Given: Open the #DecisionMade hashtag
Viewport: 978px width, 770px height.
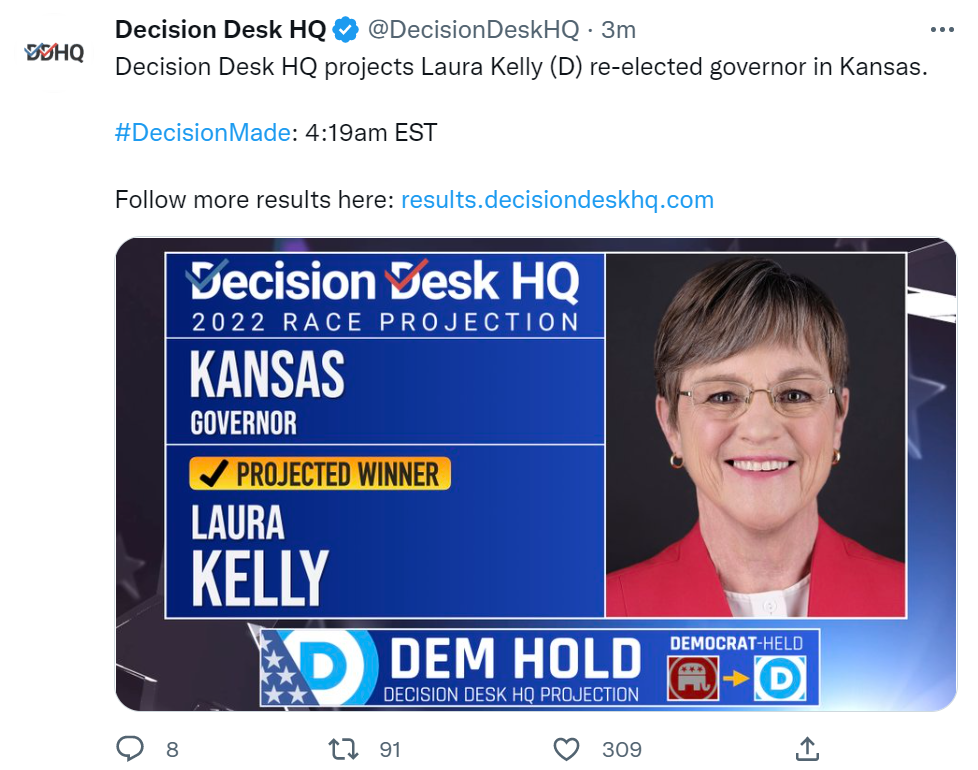Looking at the screenshot, I should pos(203,133).
